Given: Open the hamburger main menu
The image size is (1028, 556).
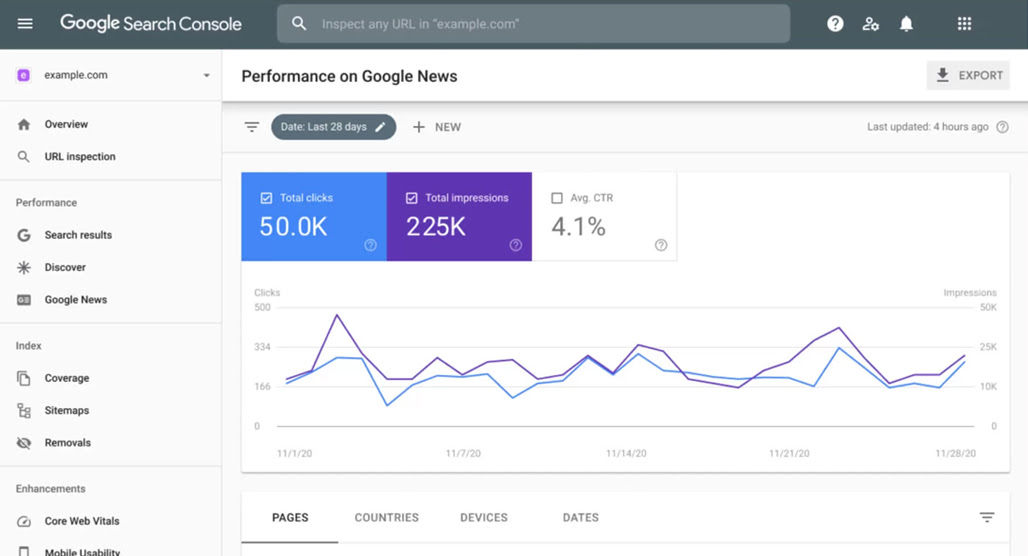Looking at the screenshot, I should click(x=25, y=24).
